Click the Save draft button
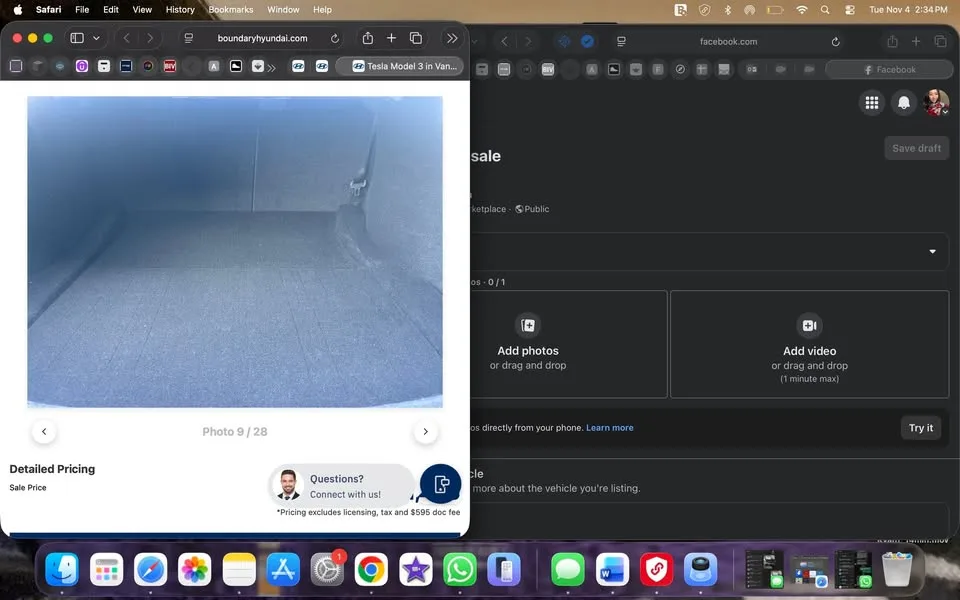Screen dimensions: 960x600 915,148
